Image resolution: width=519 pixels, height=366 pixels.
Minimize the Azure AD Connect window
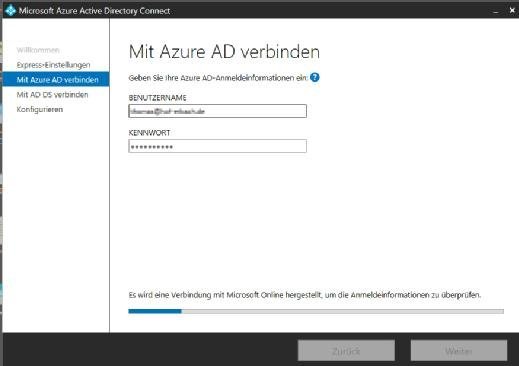coord(496,11)
